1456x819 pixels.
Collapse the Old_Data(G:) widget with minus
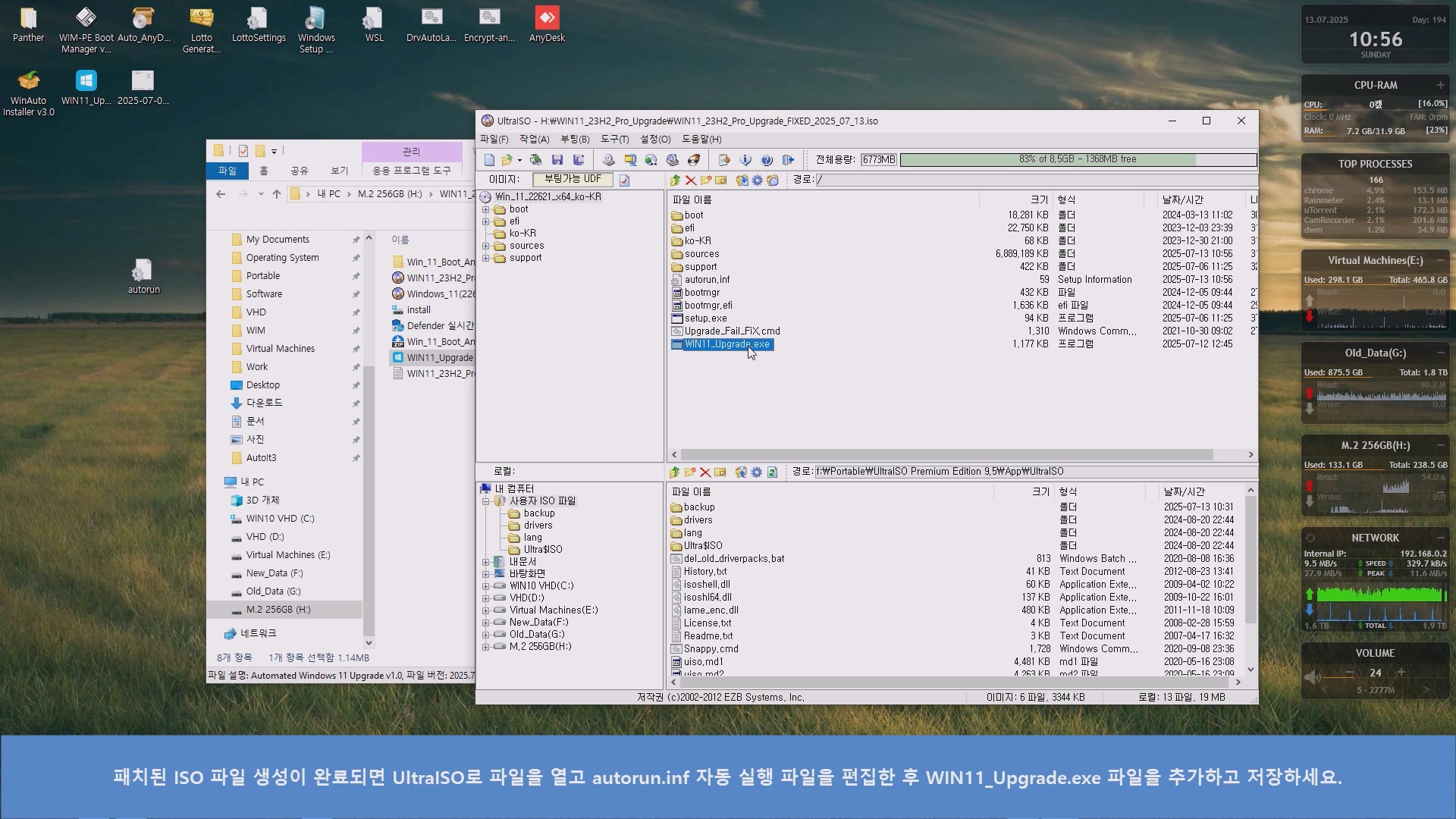tap(1440, 353)
